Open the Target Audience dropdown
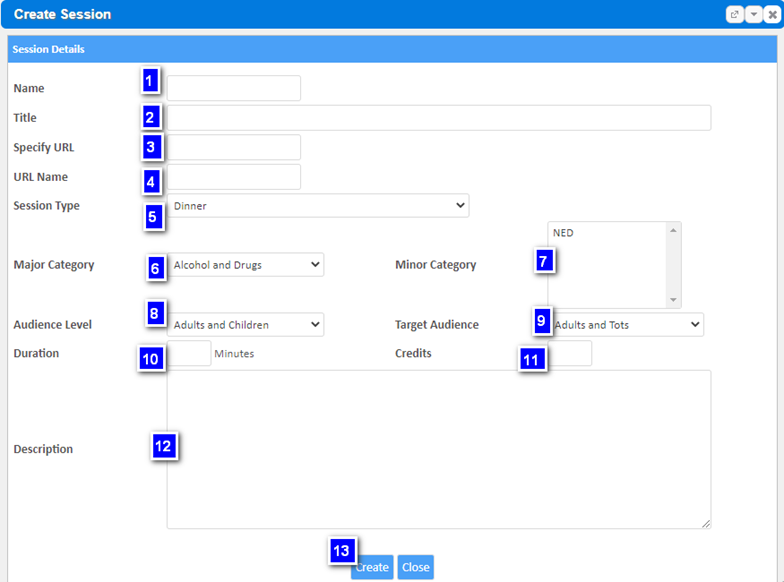Screen dimensions: 784x582 [626, 324]
